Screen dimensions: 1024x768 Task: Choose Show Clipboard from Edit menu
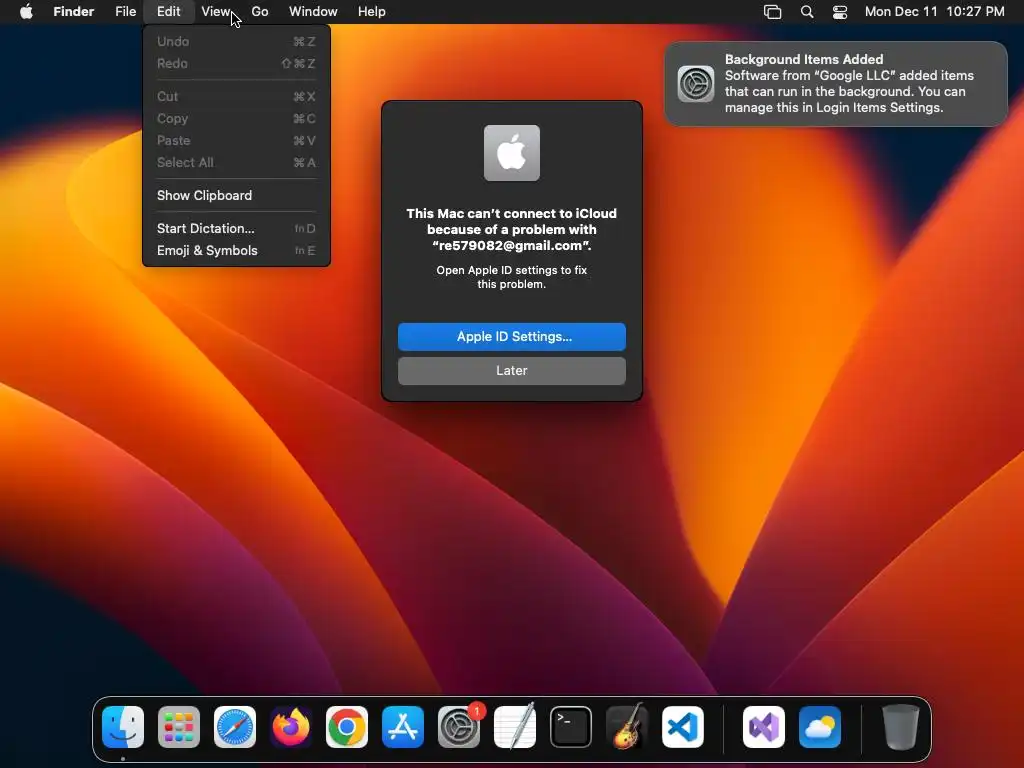click(x=236, y=195)
